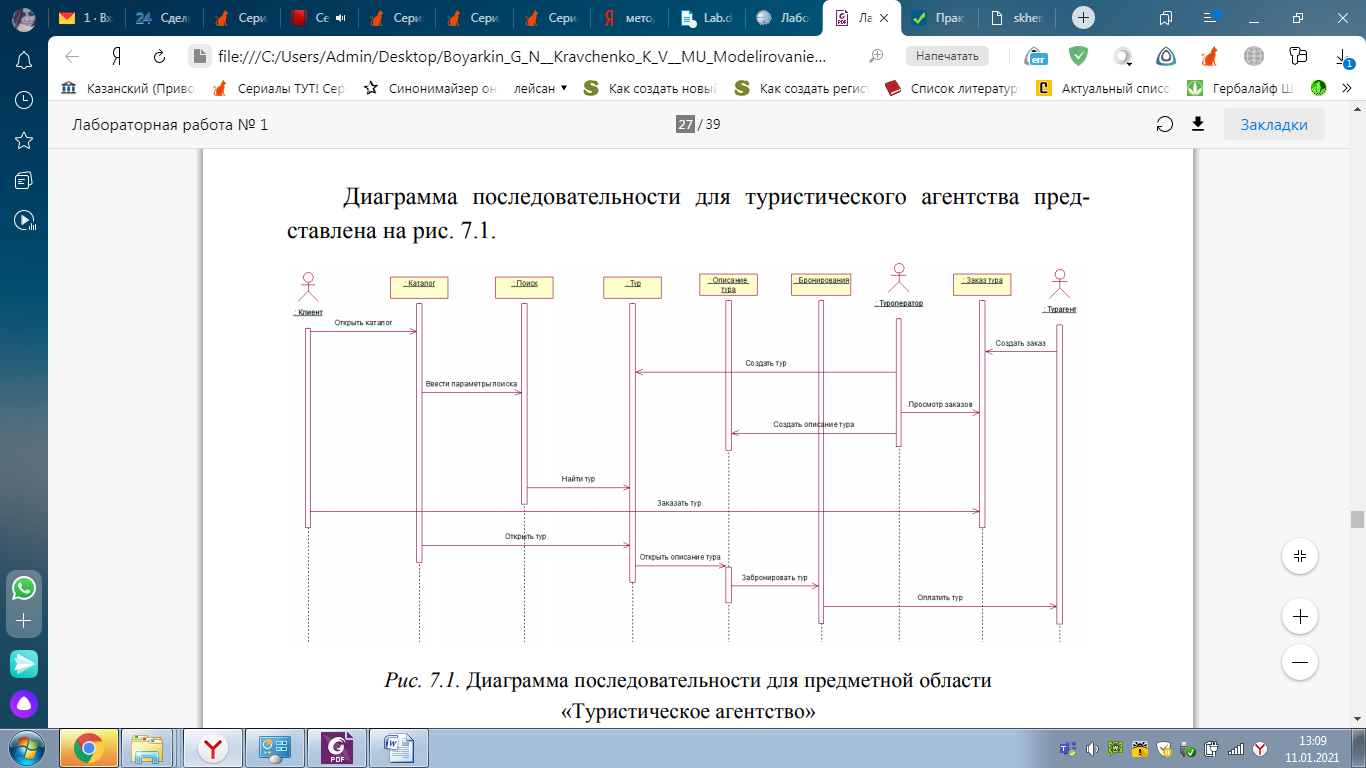
Task: Click the address bar file URL
Action: click(x=523, y=56)
